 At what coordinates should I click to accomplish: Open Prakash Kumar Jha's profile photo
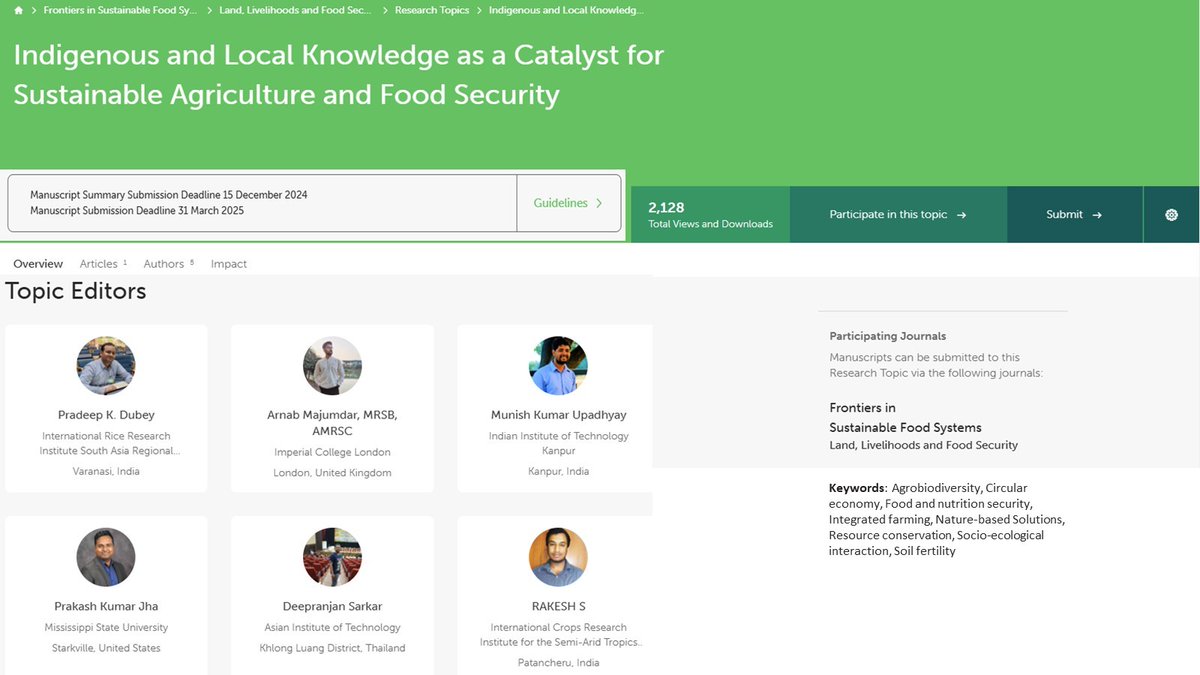click(x=106, y=557)
